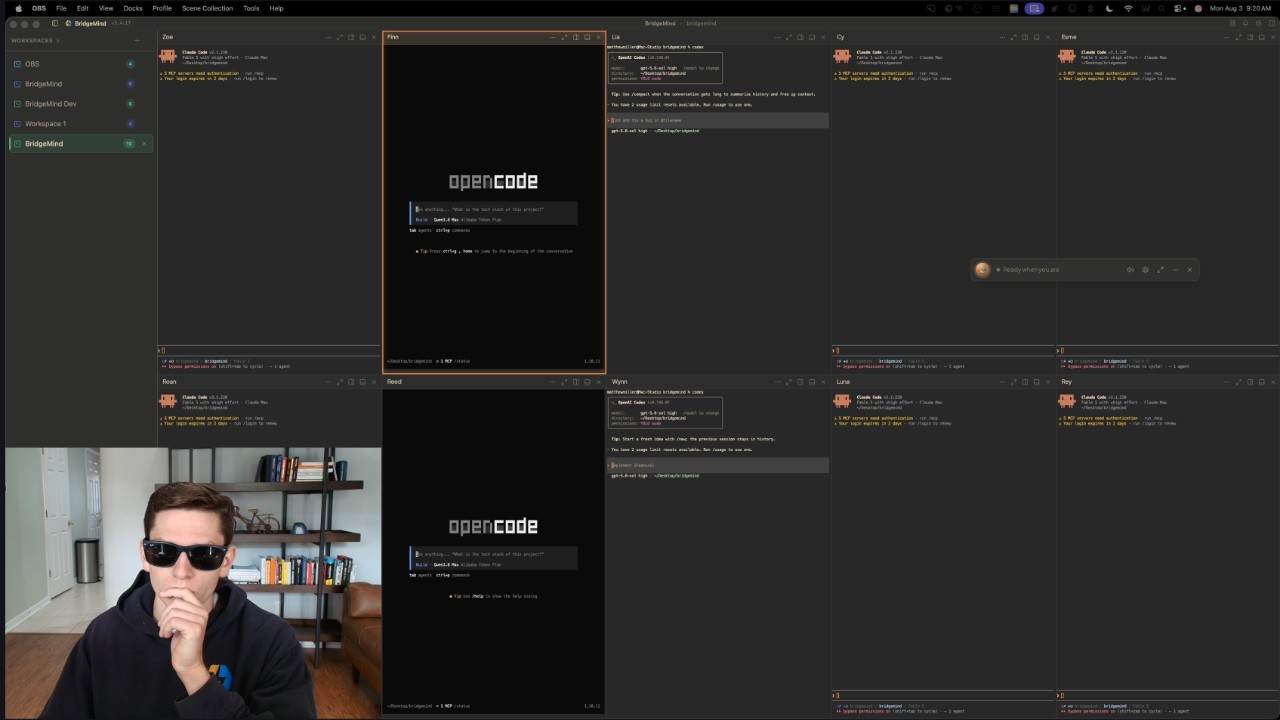This screenshot has height=720, width=1280.
Task: Focus the Lia codex prompt field
Action: point(718,120)
